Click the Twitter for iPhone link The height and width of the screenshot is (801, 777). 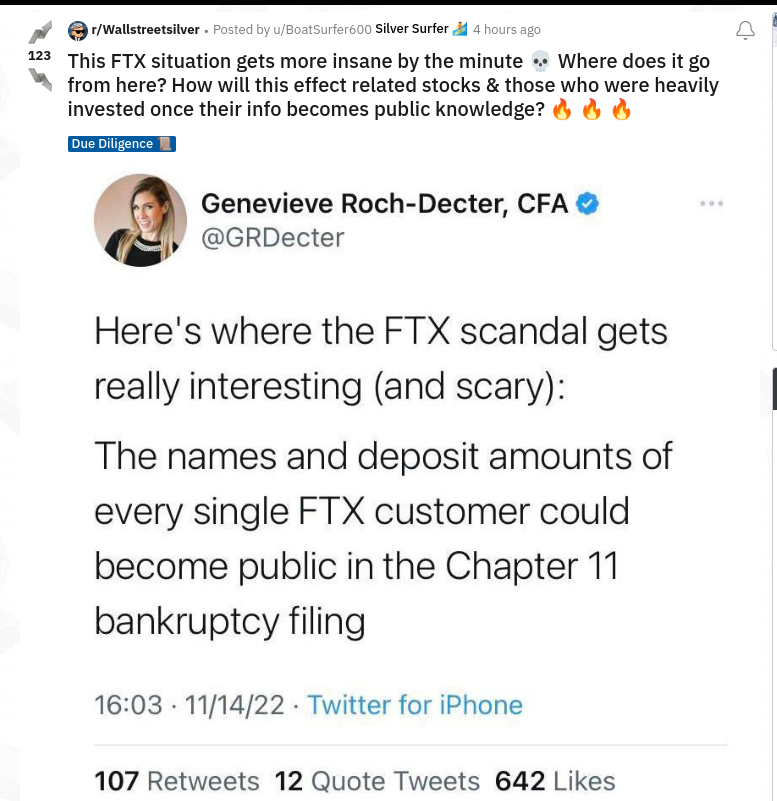[415, 704]
